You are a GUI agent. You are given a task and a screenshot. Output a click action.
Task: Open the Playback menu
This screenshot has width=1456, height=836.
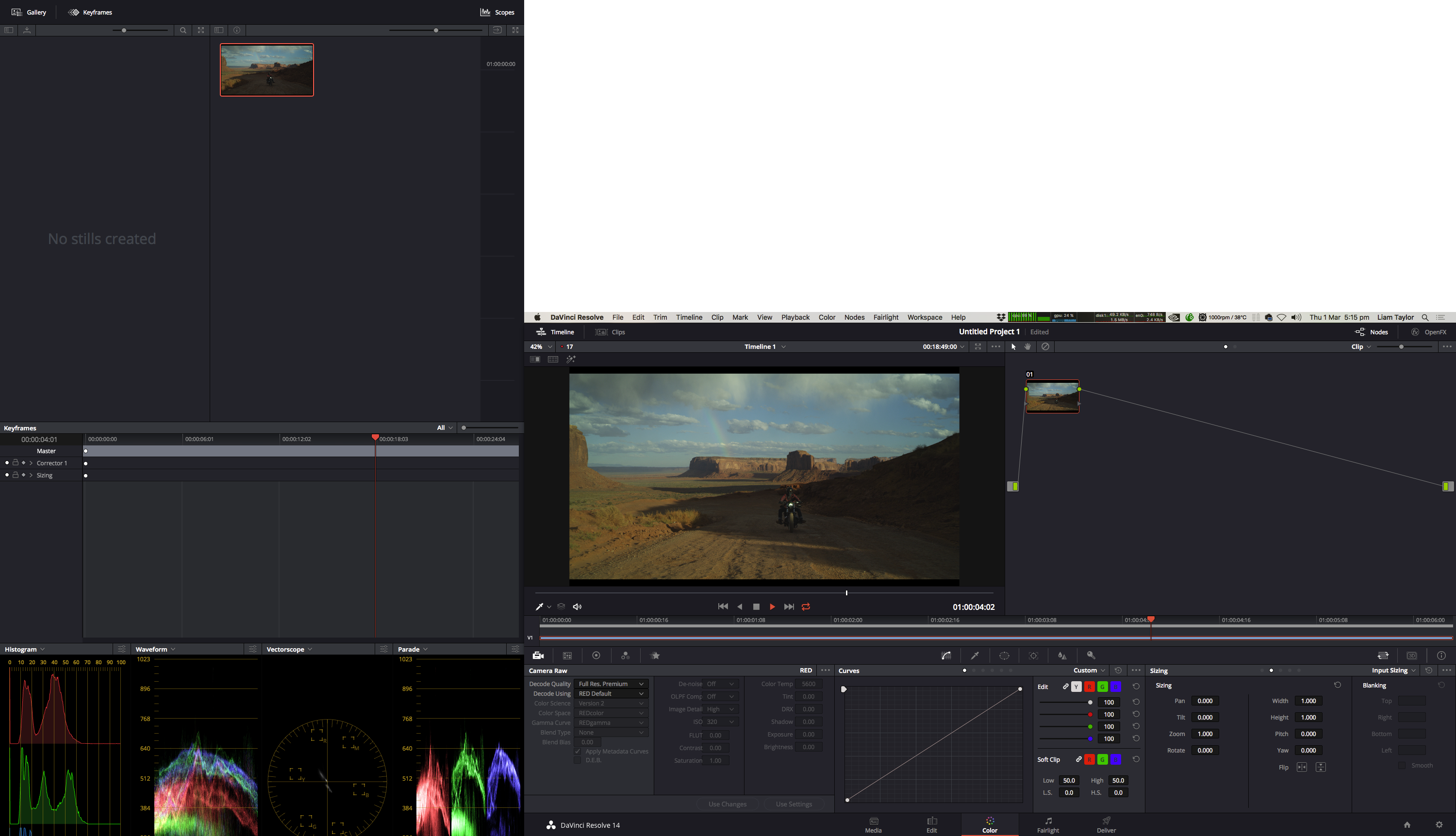point(795,317)
